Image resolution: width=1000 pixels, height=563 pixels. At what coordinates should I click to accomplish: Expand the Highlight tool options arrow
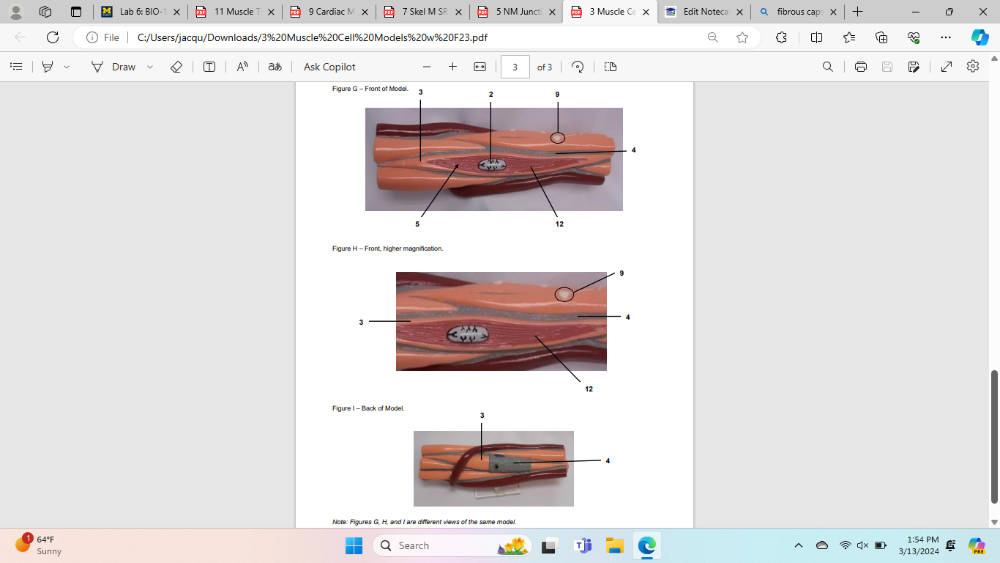click(67, 67)
